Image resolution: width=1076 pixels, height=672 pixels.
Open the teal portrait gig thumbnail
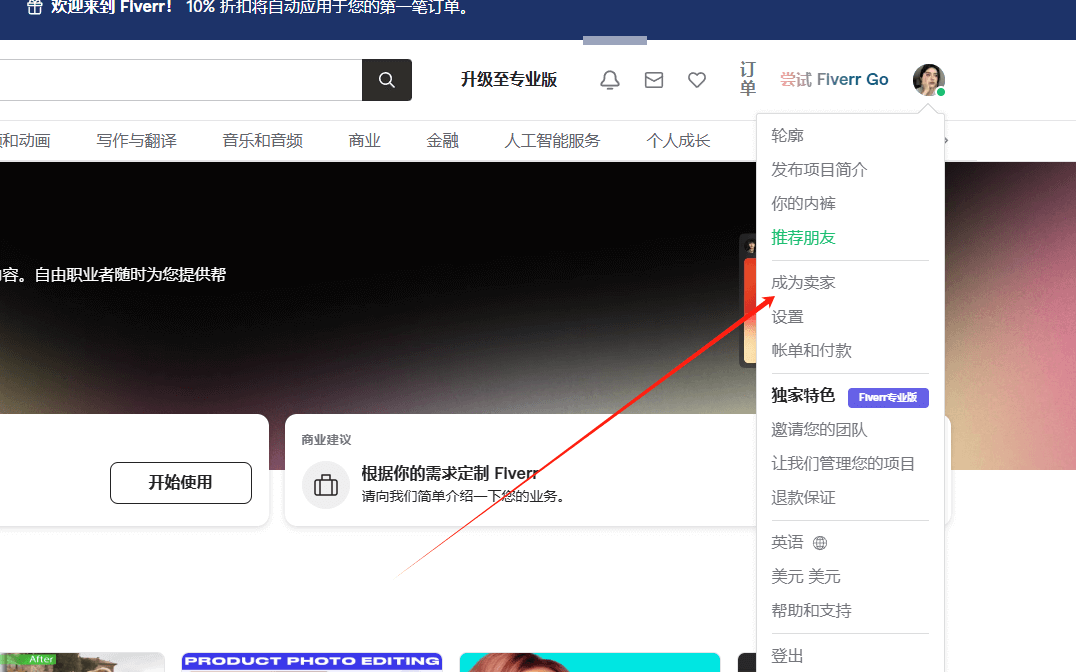(x=589, y=662)
